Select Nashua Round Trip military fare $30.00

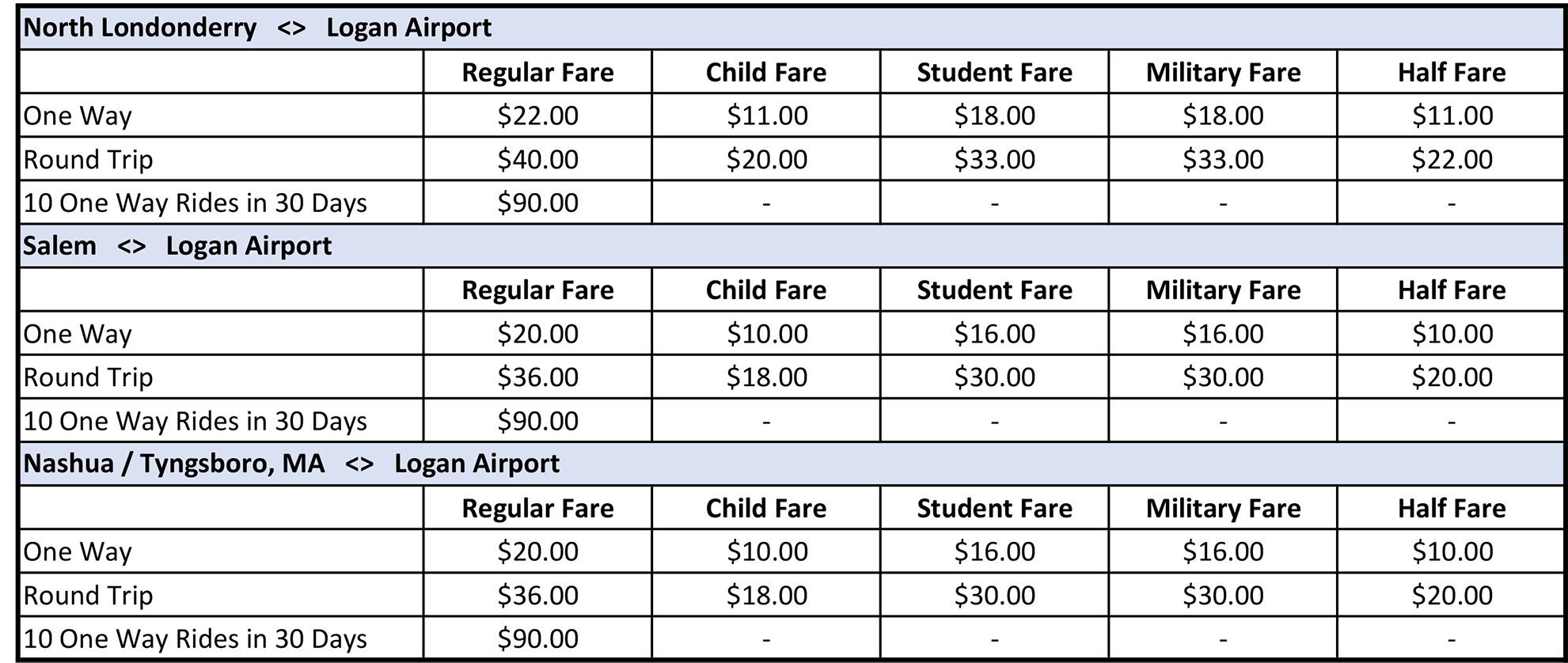[x=1223, y=595]
